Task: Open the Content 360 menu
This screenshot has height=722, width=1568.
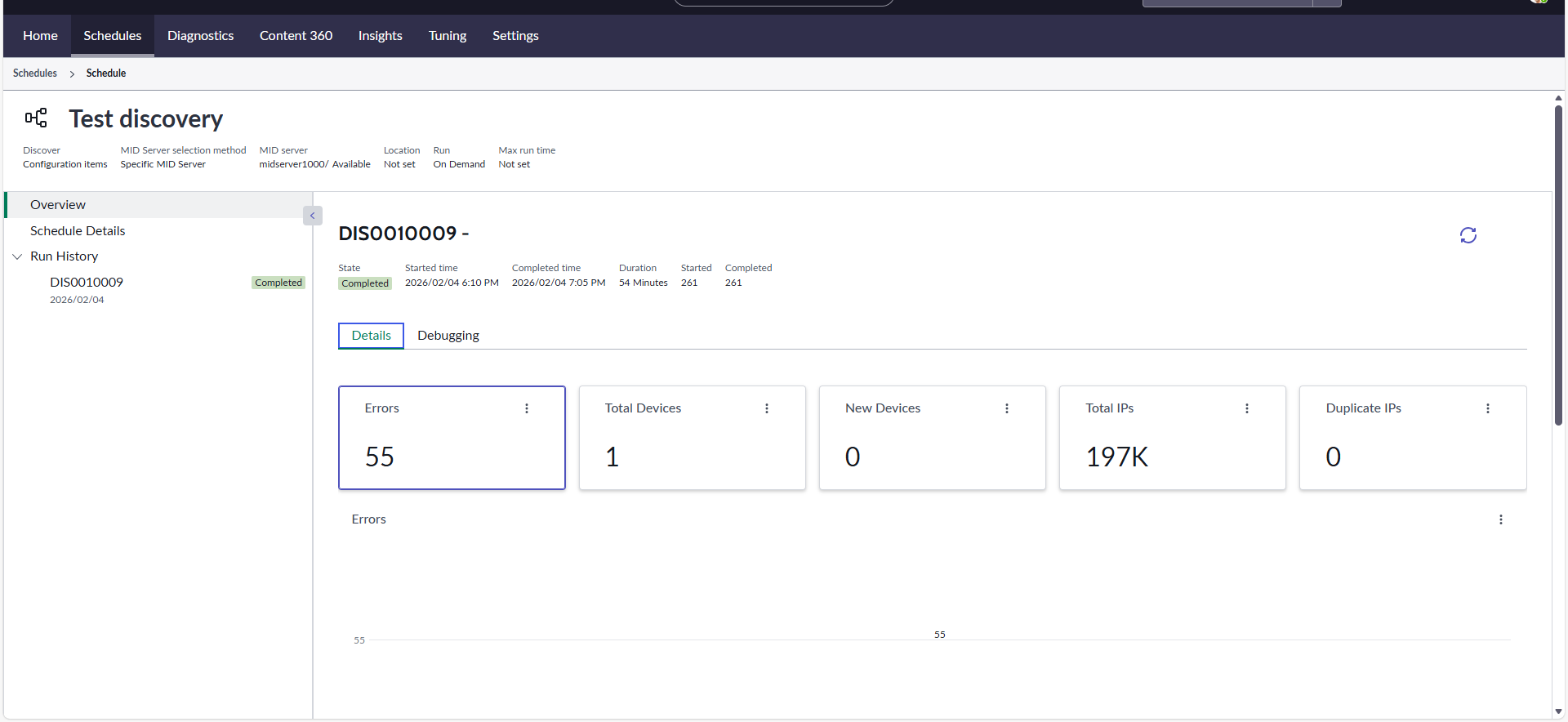Action: click(296, 36)
